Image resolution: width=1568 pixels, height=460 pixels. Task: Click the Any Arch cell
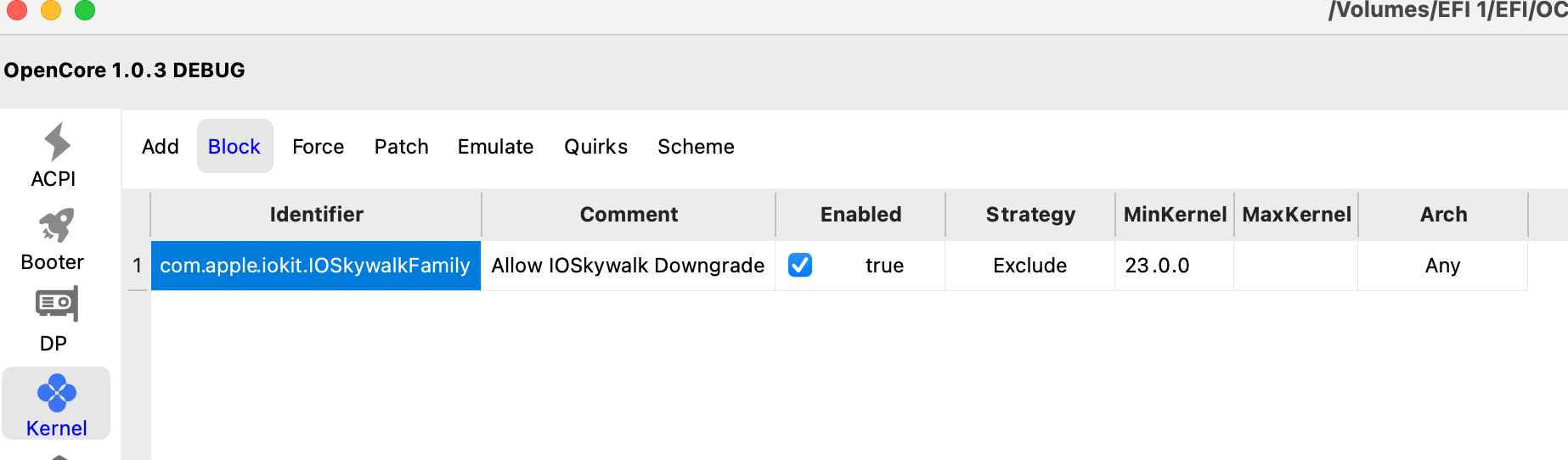(x=1442, y=266)
